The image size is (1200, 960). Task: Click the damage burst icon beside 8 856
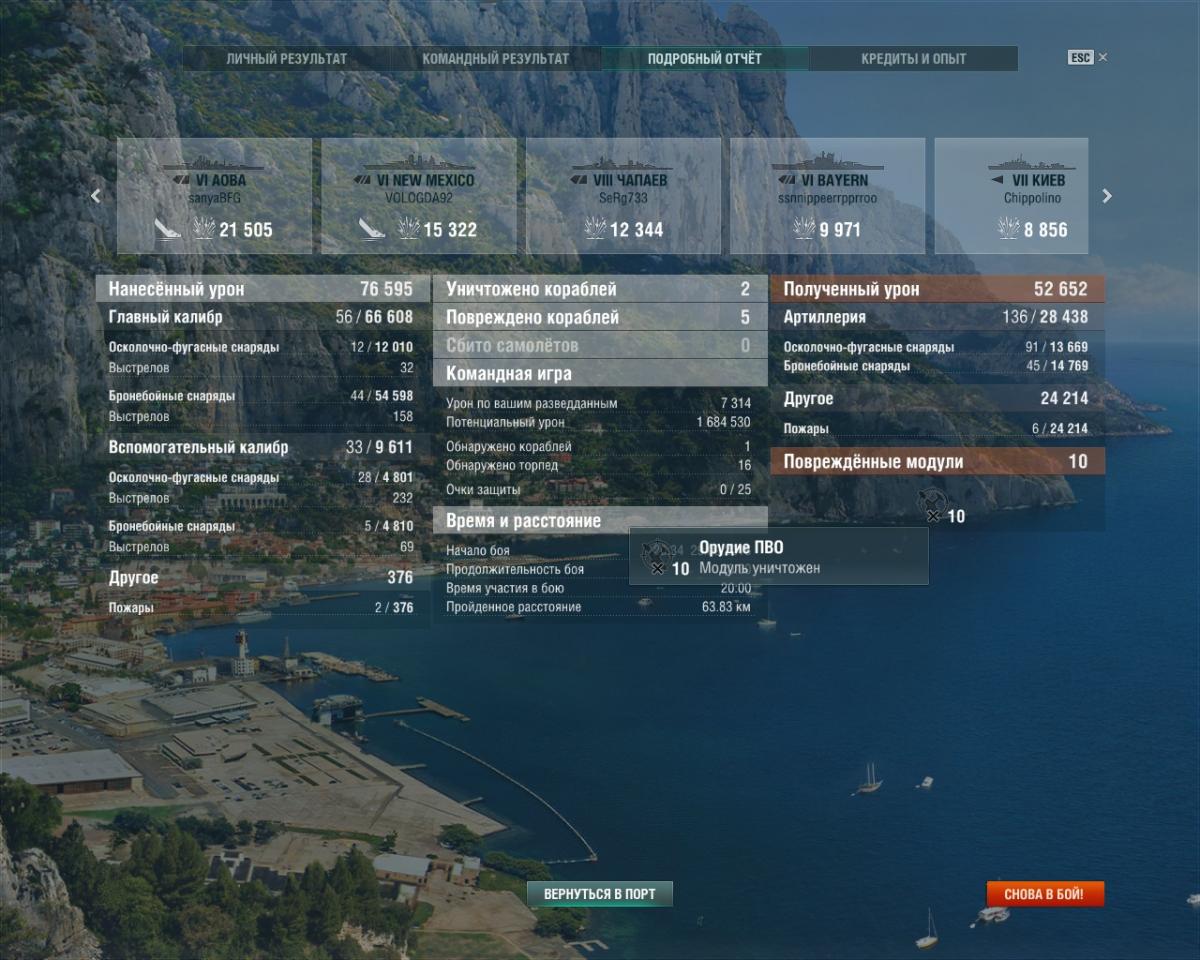(x=1008, y=229)
